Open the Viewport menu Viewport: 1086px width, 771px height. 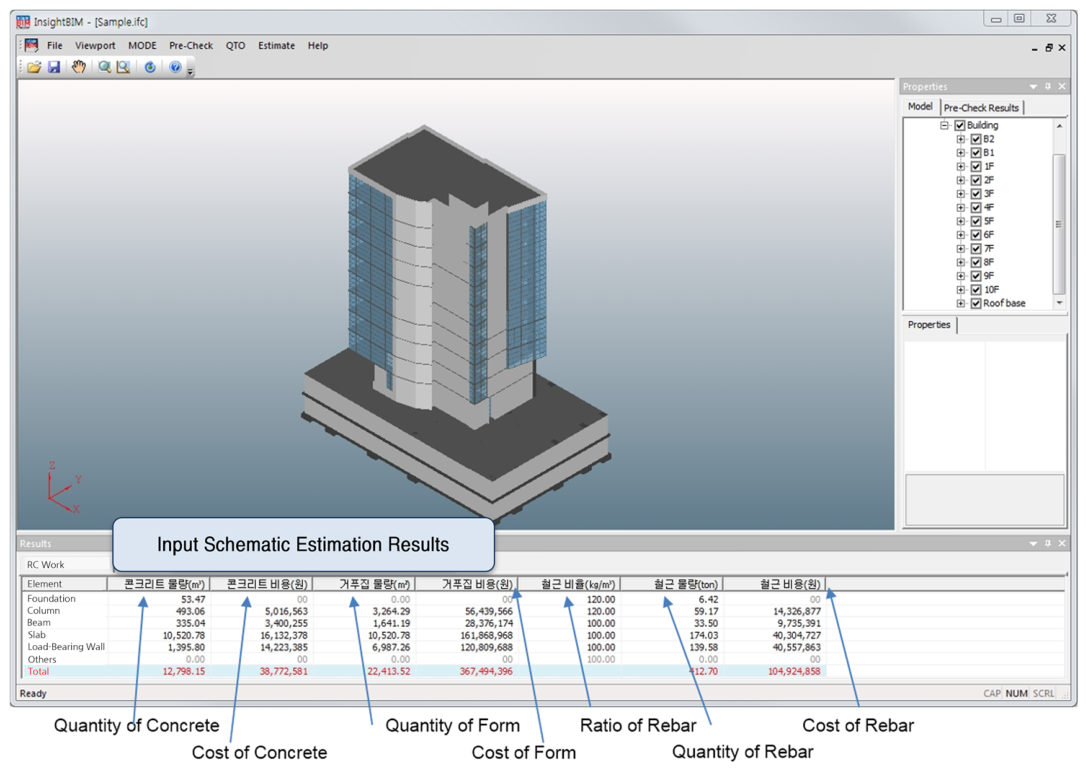[x=96, y=46]
